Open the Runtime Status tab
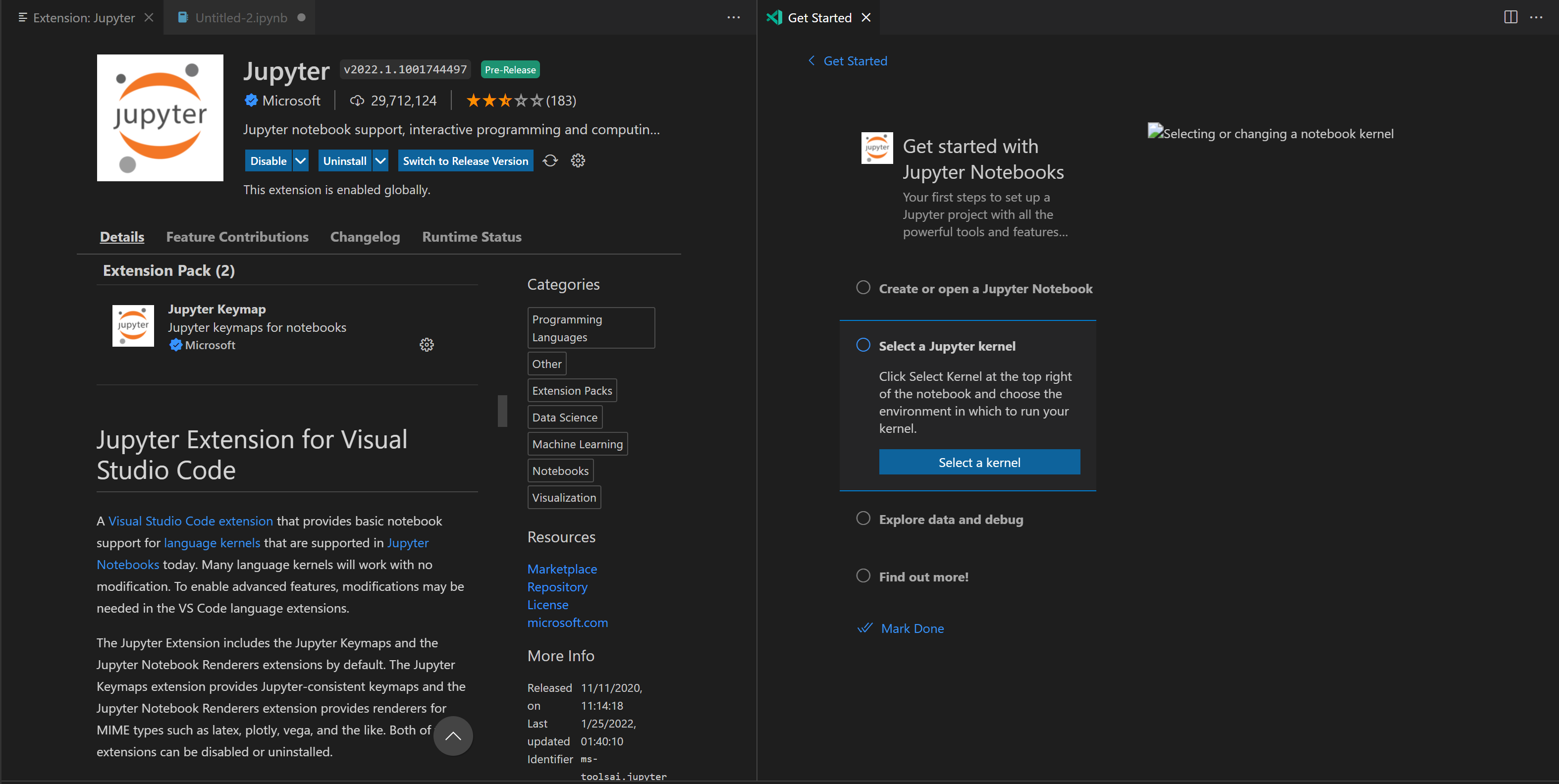 pos(472,237)
